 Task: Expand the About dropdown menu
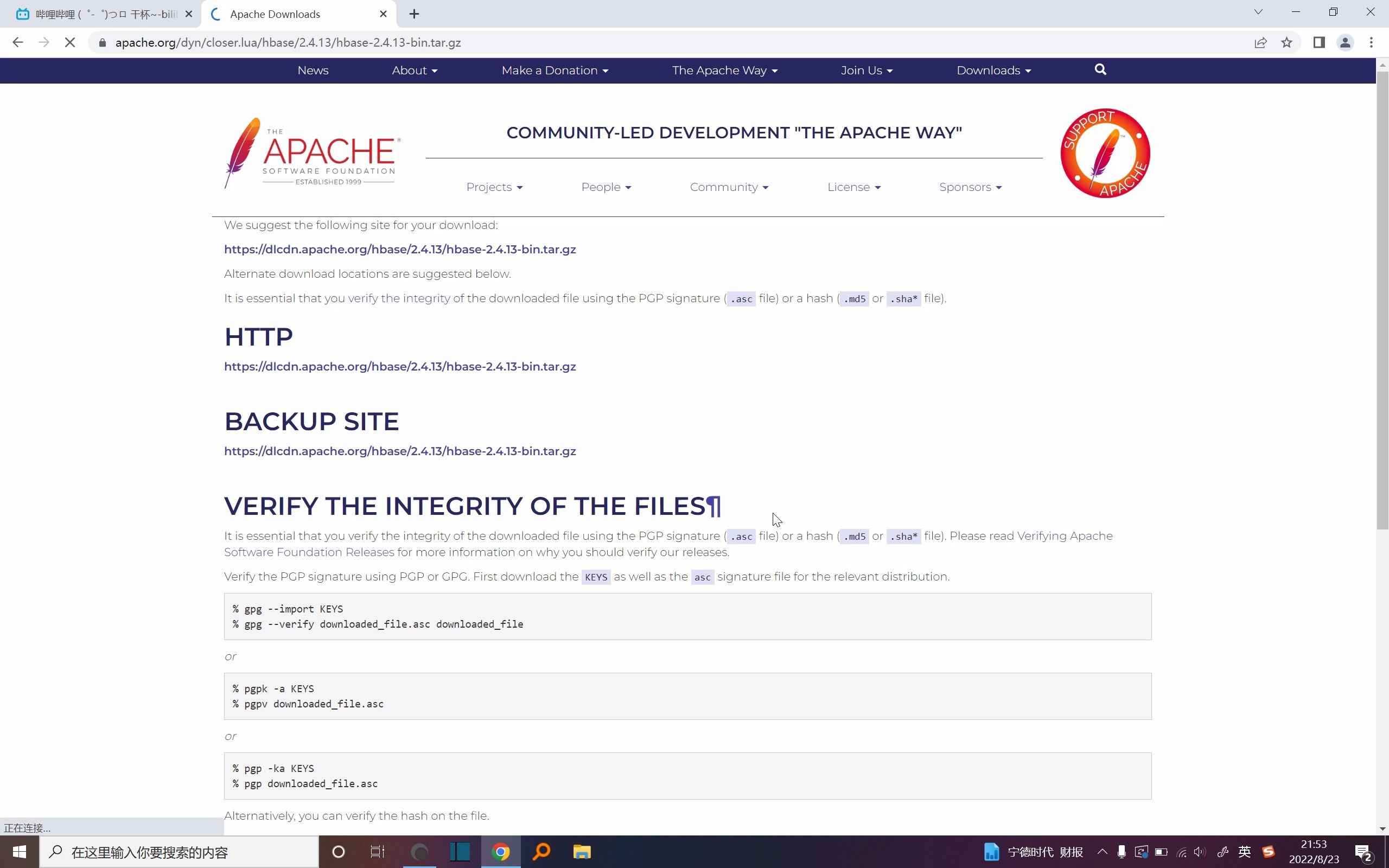(x=415, y=70)
